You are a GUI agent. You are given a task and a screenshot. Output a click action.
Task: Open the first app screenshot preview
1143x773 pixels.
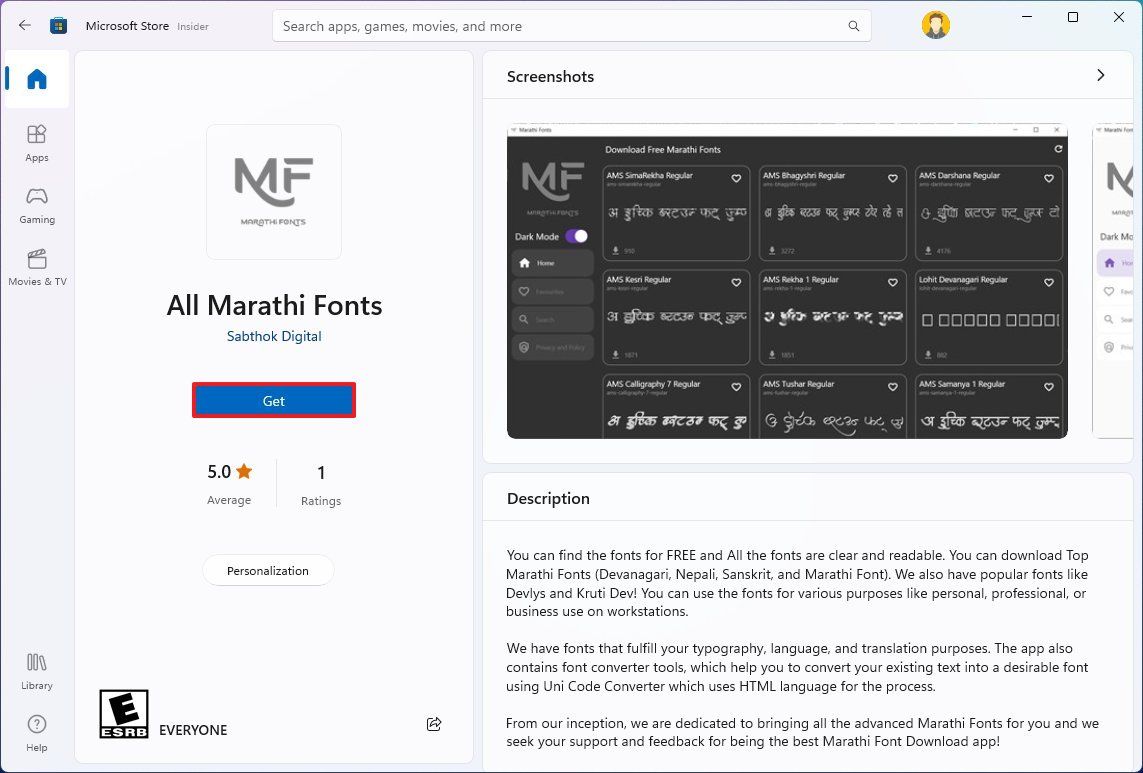[786, 281]
